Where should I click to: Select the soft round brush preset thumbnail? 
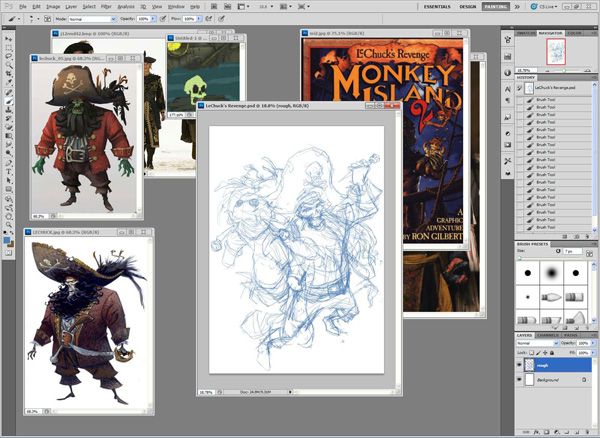[551, 273]
